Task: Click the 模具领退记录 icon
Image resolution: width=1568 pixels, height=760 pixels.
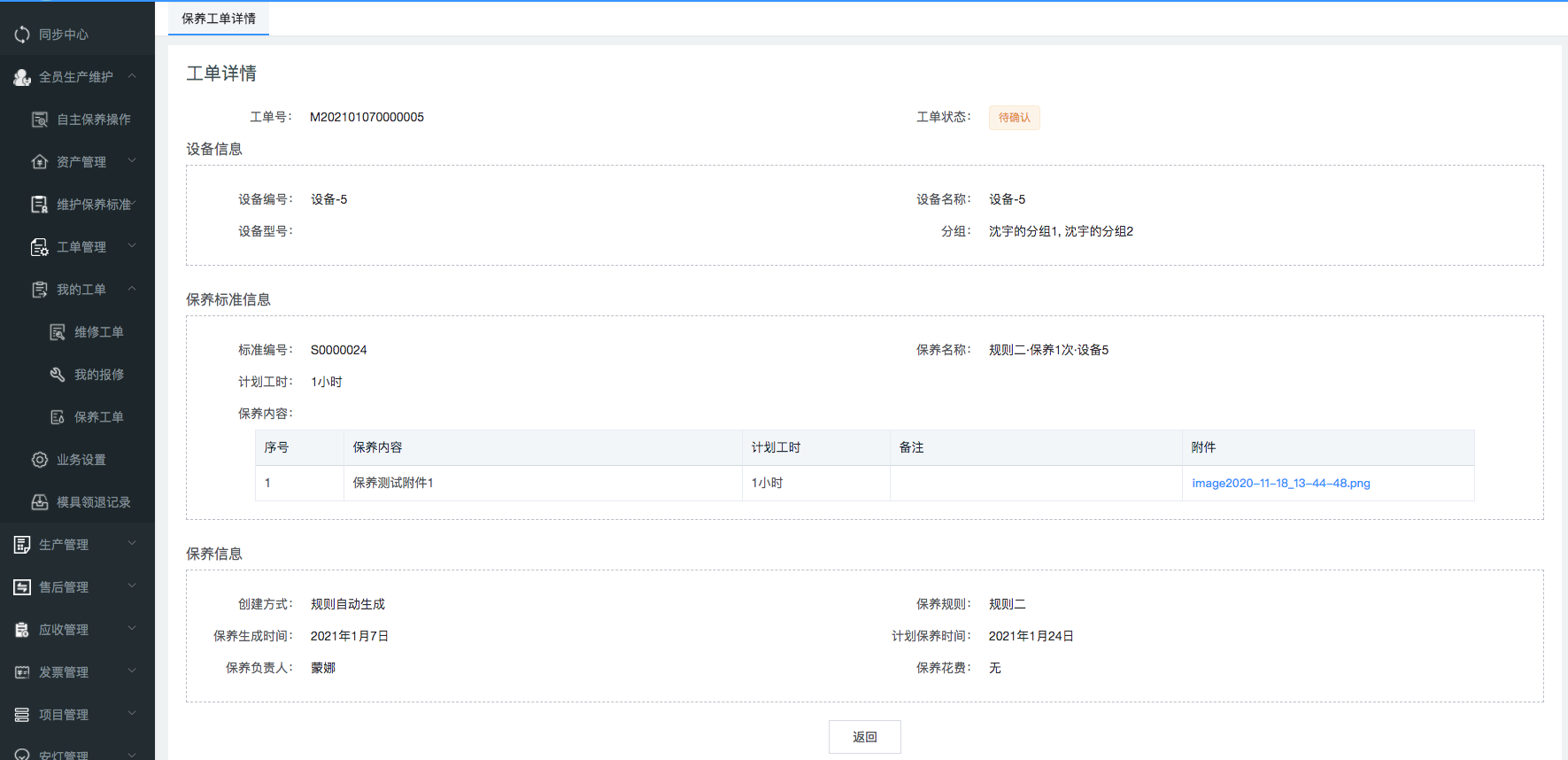Action: pos(40,502)
